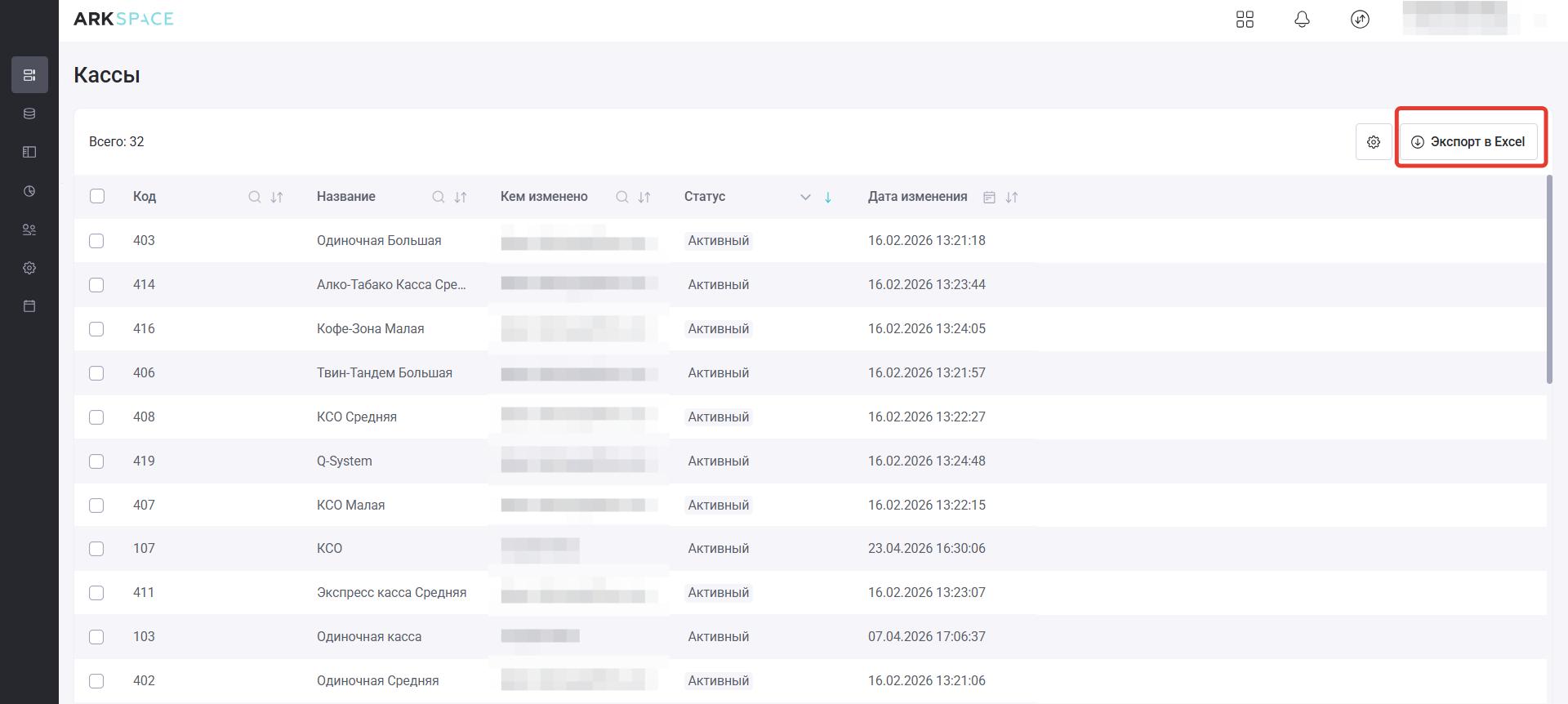Select the Кассы item in sidebar
1568x704 pixels.
[x=29, y=75]
